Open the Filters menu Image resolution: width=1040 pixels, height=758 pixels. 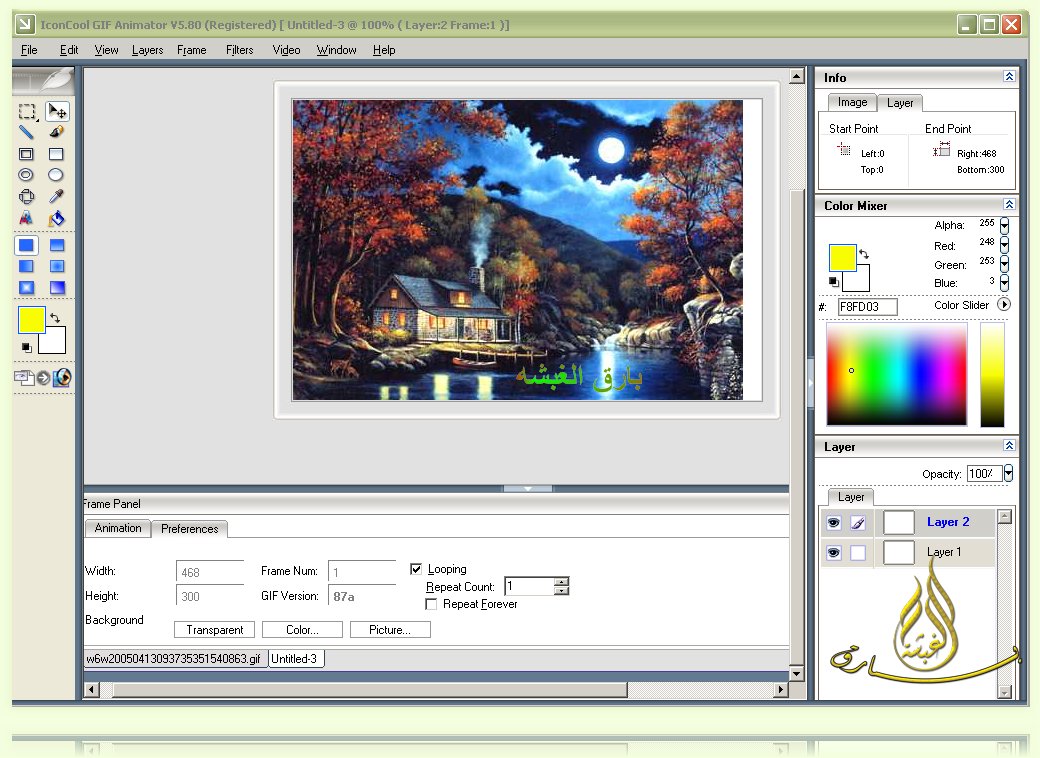tap(239, 50)
